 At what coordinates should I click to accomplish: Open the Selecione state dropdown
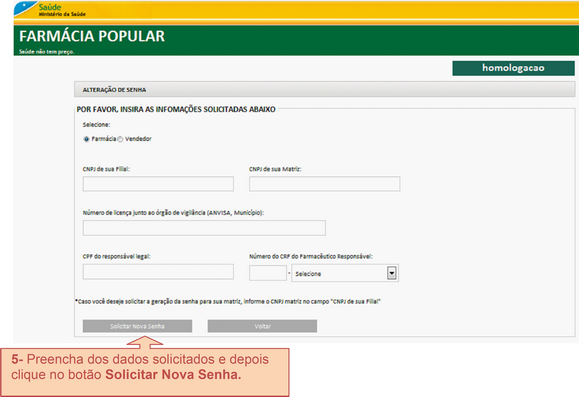click(x=345, y=273)
